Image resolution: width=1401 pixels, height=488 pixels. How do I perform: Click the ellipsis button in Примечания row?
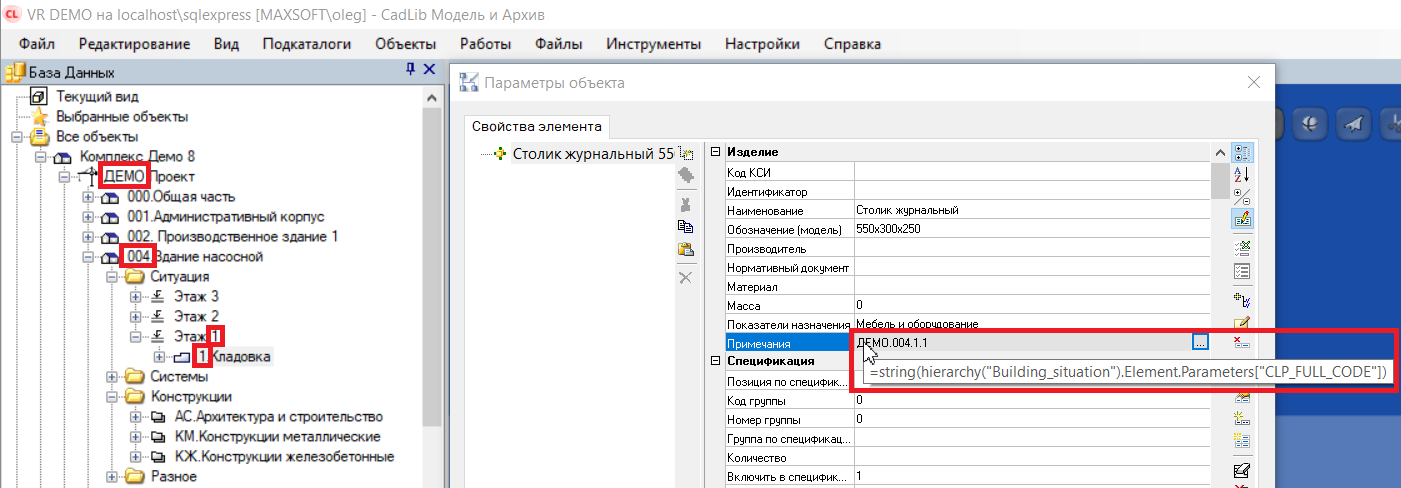(1200, 342)
